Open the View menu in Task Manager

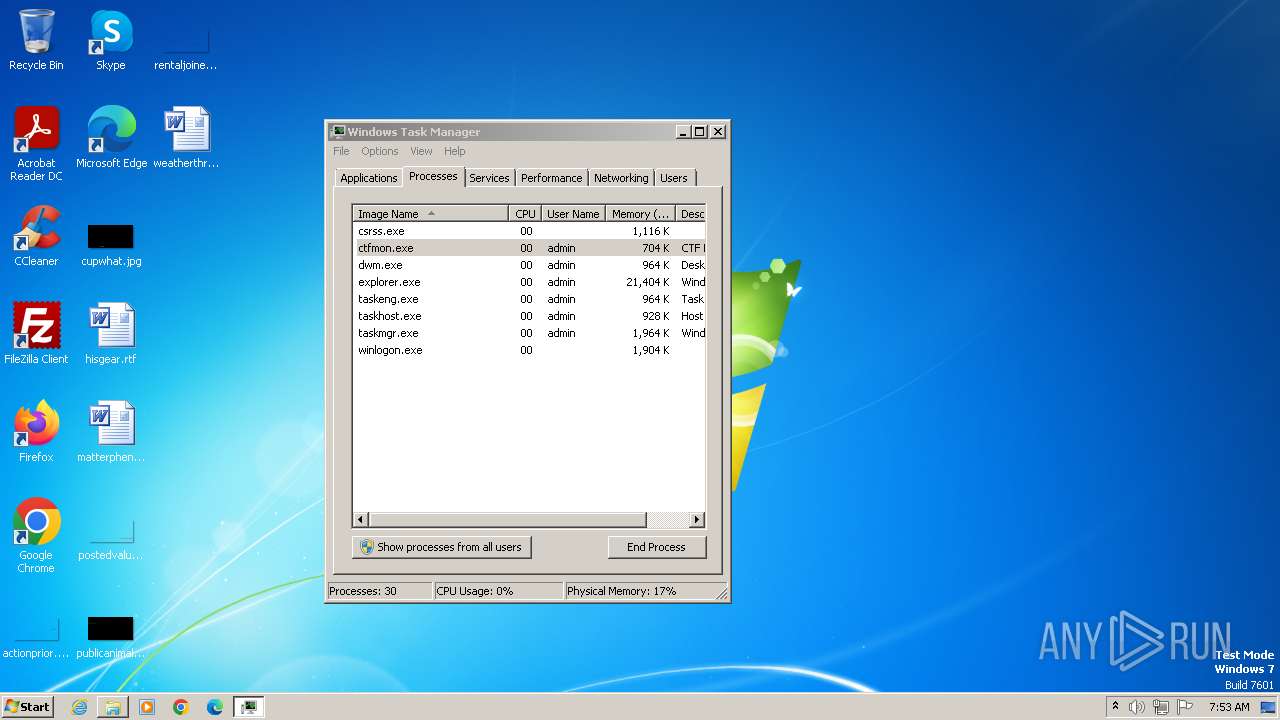[x=421, y=151]
